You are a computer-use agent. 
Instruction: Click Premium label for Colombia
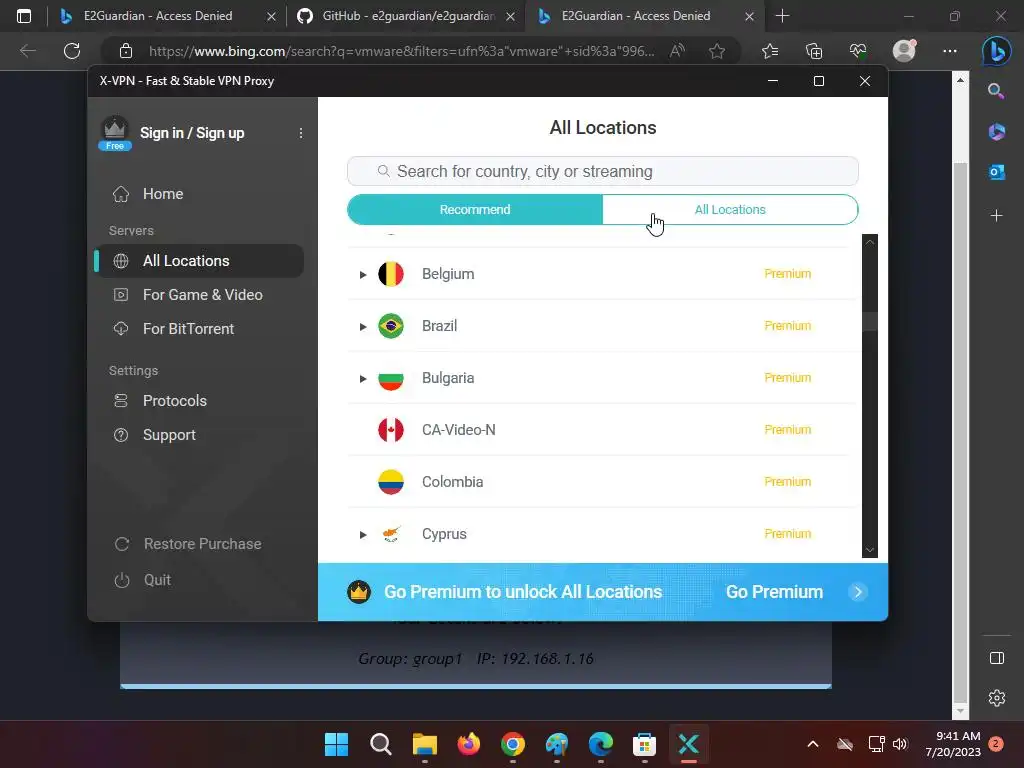click(788, 482)
